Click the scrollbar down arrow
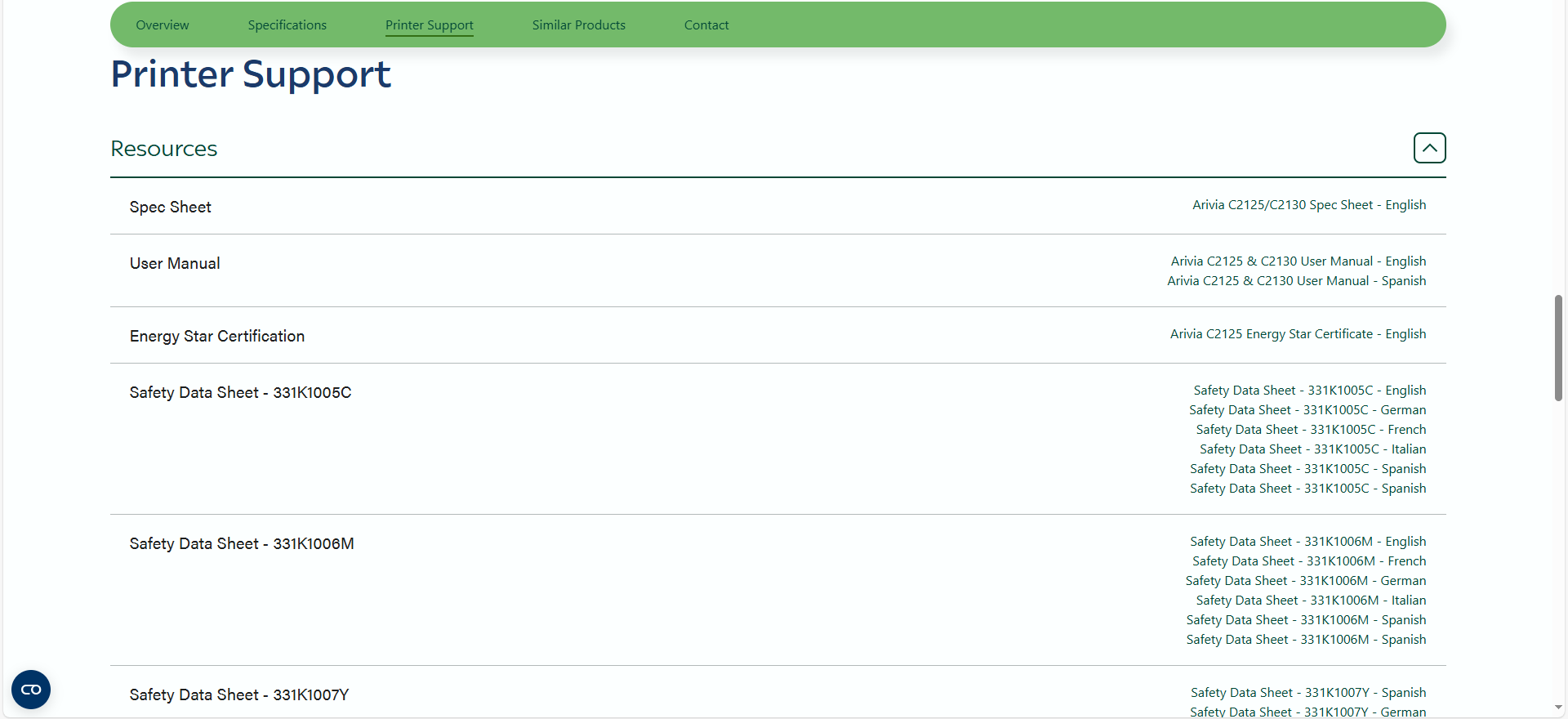This screenshot has height=719, width=1568. 1558,708
